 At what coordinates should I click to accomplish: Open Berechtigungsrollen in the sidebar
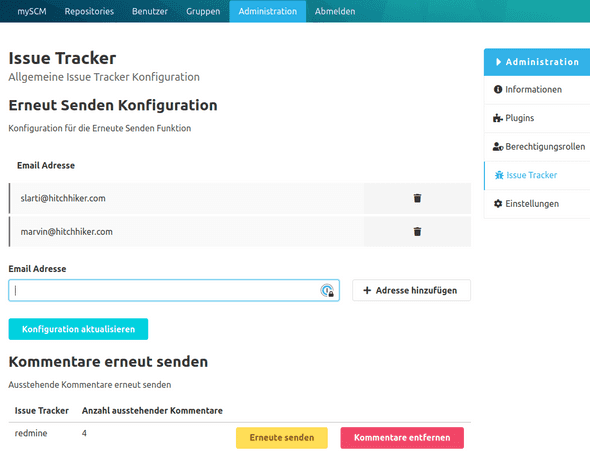pyautogui.click(x=537, y=147)
